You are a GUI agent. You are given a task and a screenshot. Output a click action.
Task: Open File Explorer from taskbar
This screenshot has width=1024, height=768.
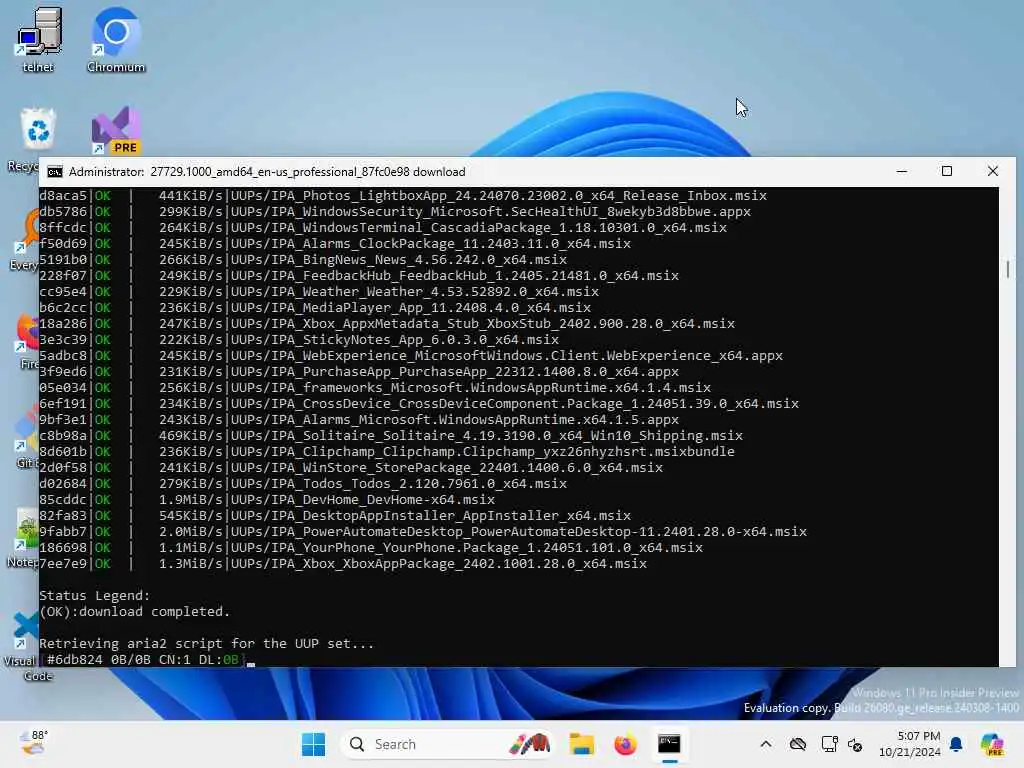tap(581, 744)
